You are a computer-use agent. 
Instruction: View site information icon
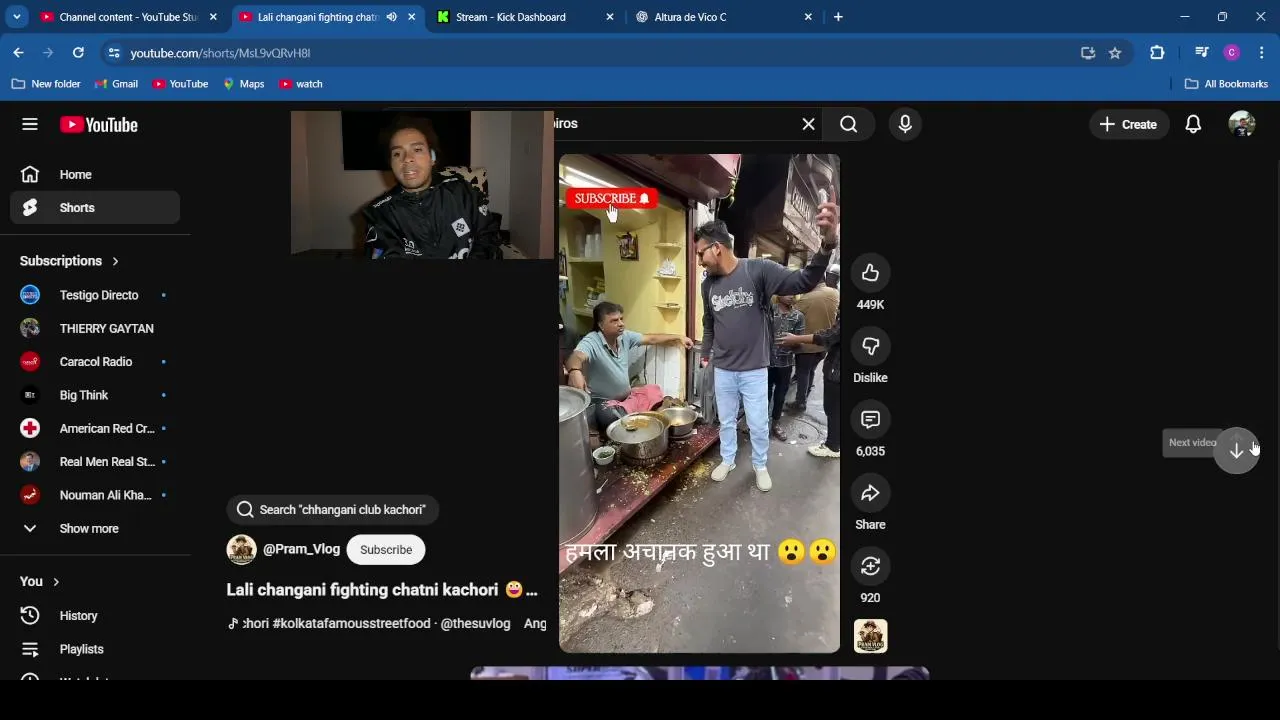point(114,53)
